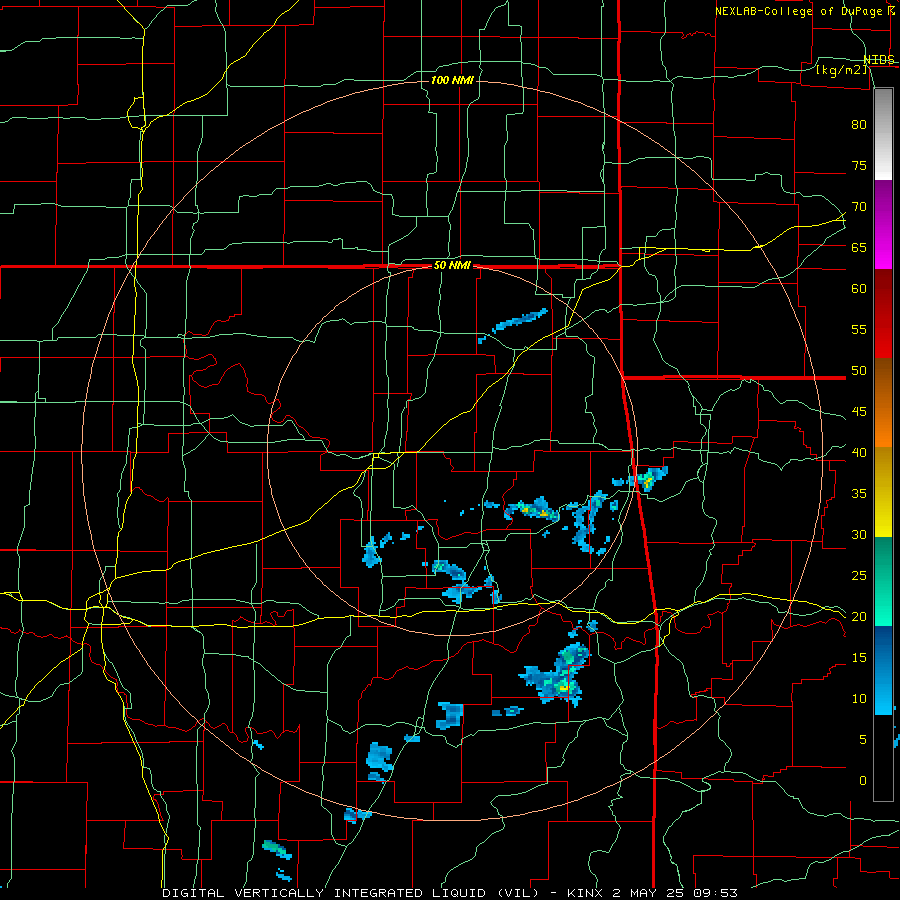
Task: Click the 50 NMI range ring label
Action: click(x=452, y=265)
